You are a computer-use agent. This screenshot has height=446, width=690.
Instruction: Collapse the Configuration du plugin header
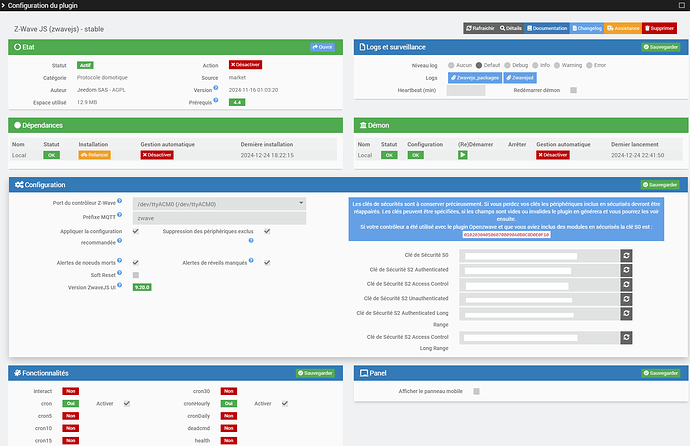click(x=3, y=5)
